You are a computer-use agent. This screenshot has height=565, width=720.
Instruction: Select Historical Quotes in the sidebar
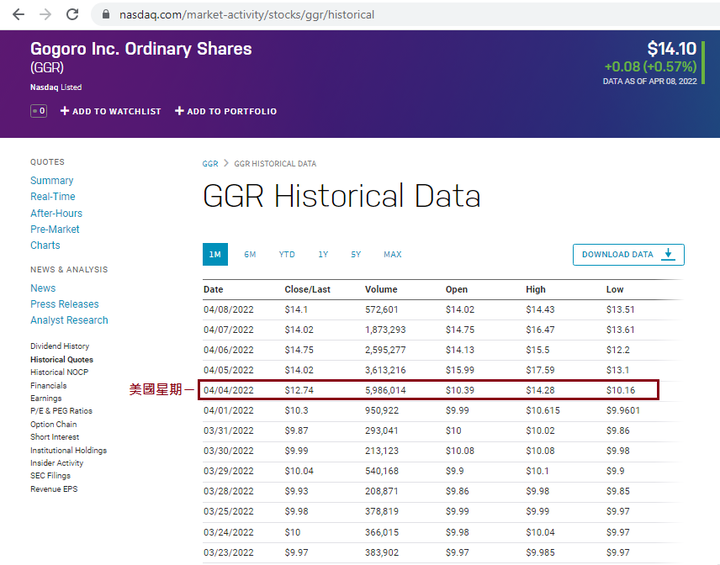pyautogui.click(x=62, y=359)
